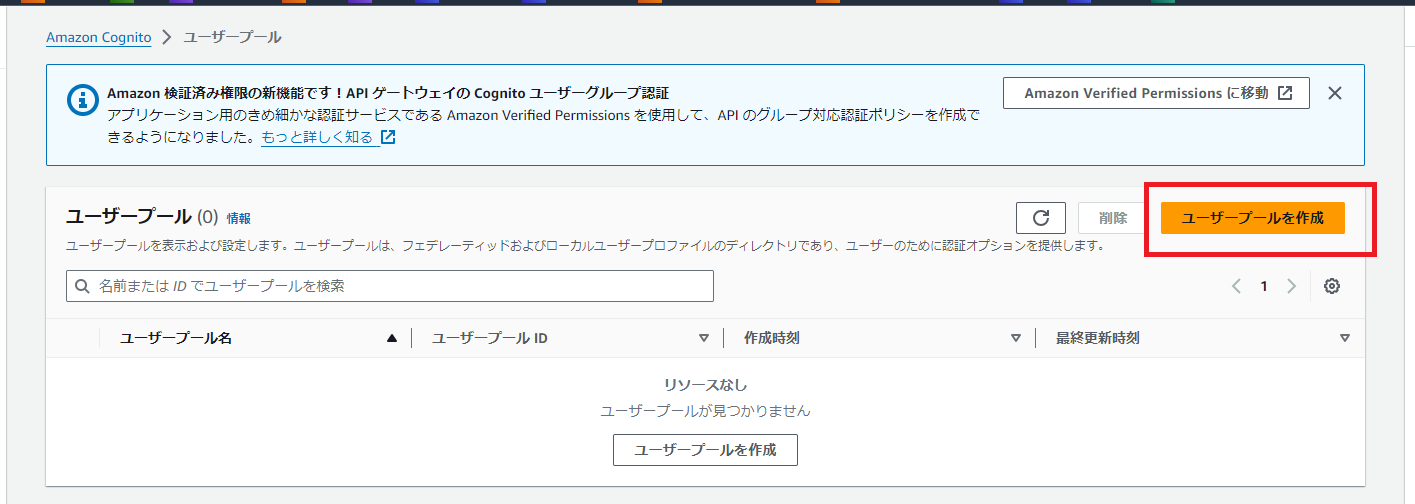Focus the user pool search field
Viewport: 1415px width, 504px height.
(x=390, y=286)
